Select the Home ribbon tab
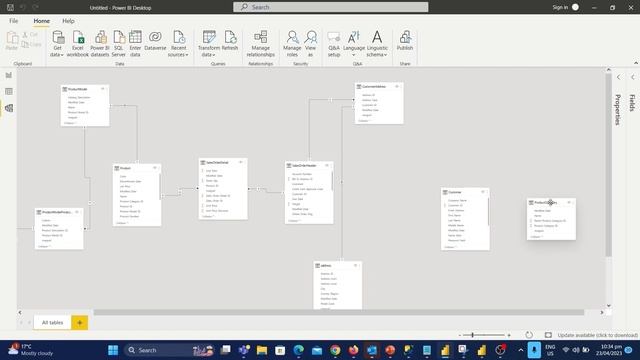Viewport: 640px width, 360px height. click(x=42, y=21)
